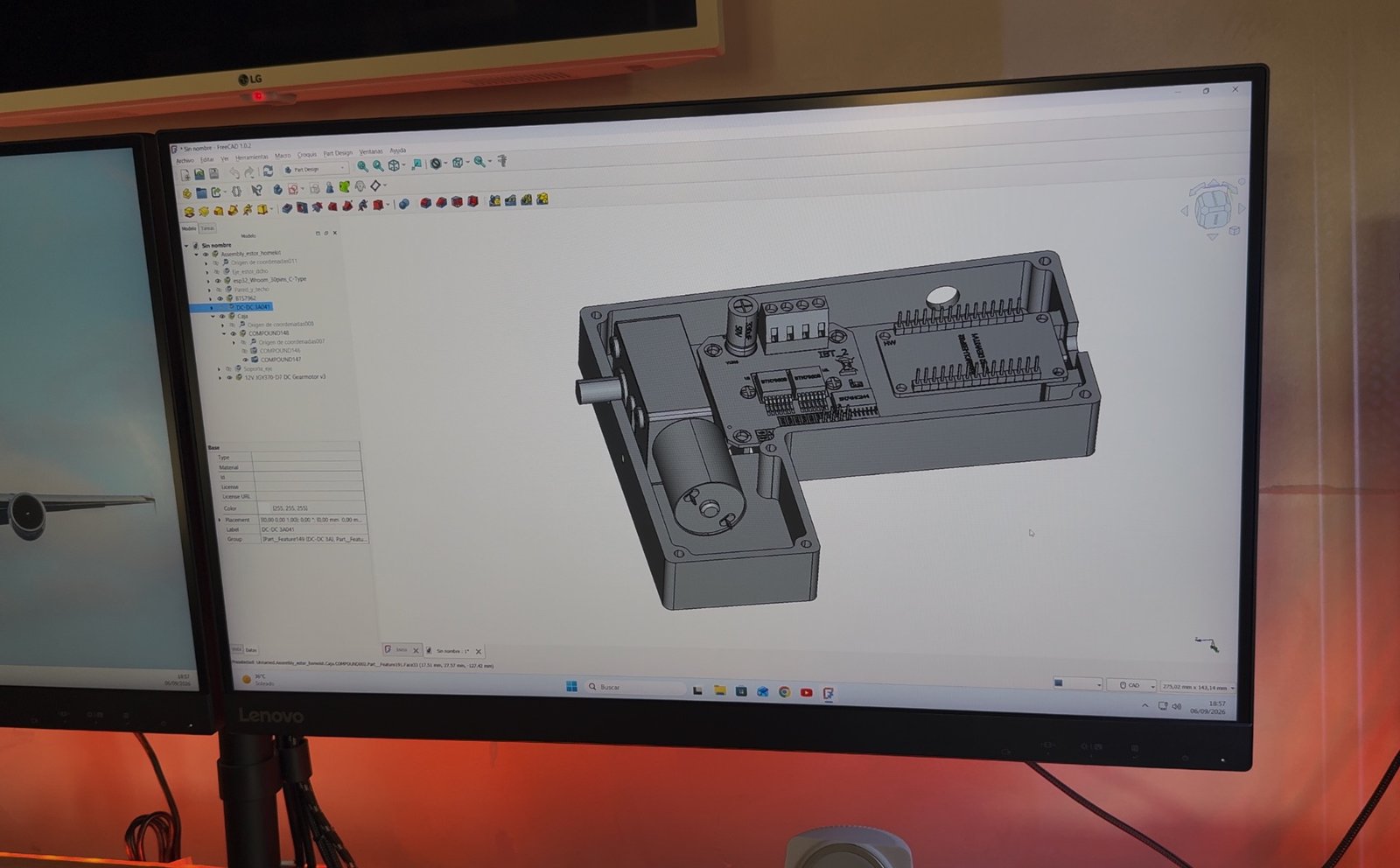Collapse the Caja node
This screenshot has height=868, width=1400.
click(x=213, y=317)
